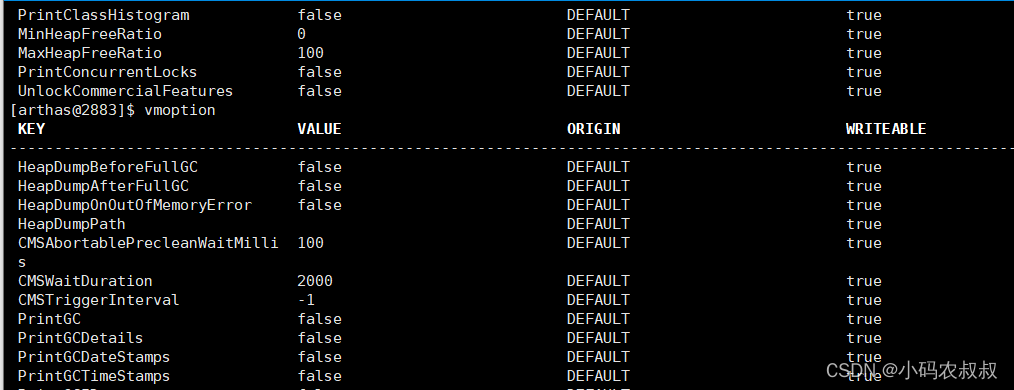Select the KEY column header
The width and height of the screenshot is (1014, 390).
31,129
